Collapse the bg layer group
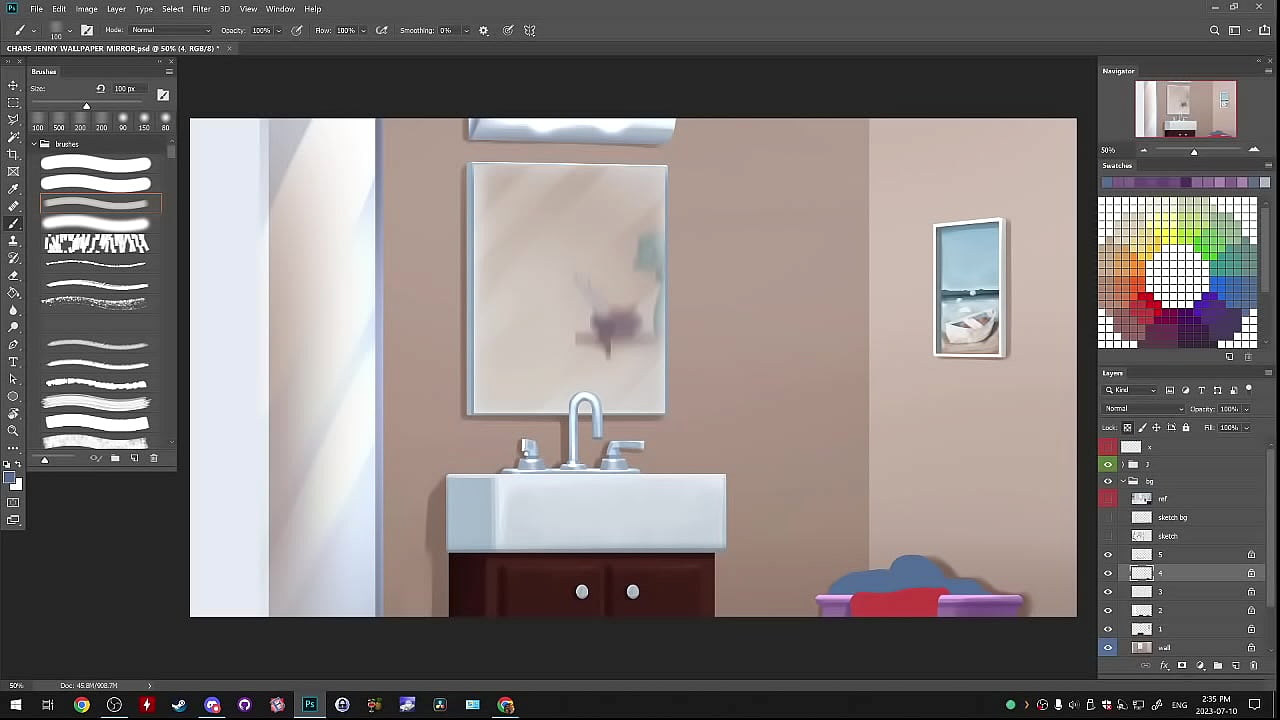Viewport: 1280px width, 720px height. coord(1122,481)
